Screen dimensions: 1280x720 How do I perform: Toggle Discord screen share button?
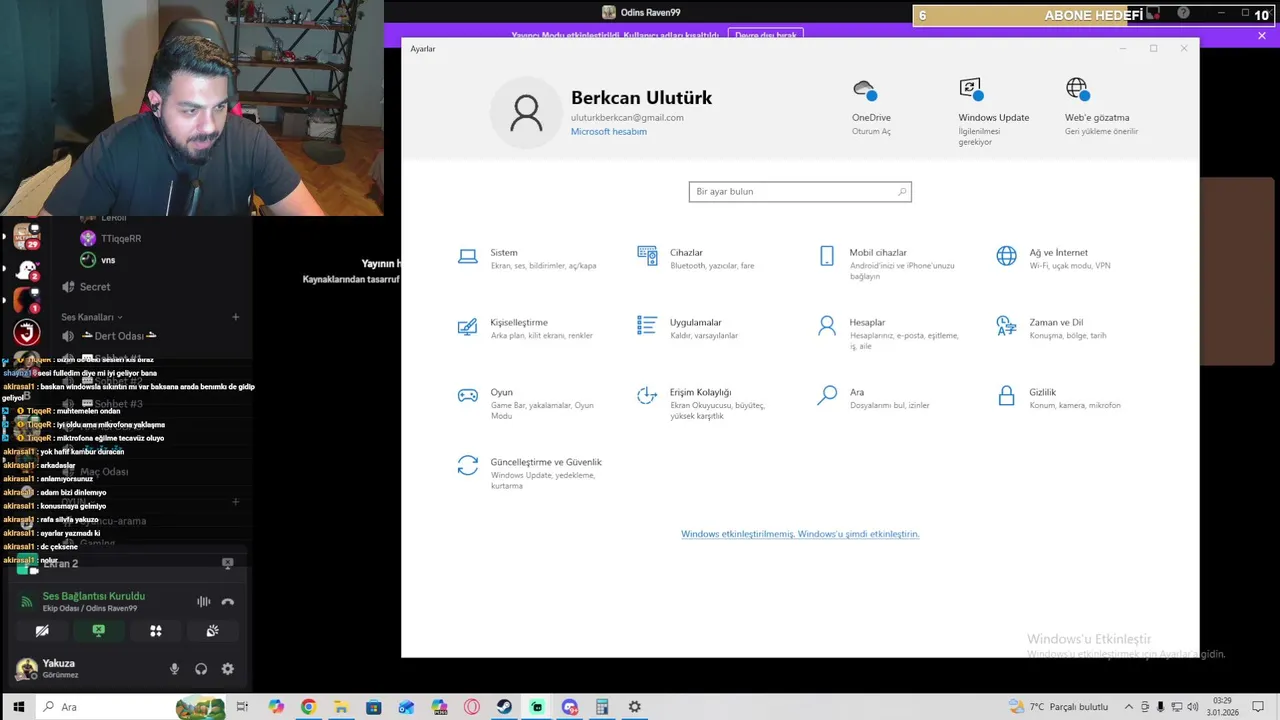[98, 631]
